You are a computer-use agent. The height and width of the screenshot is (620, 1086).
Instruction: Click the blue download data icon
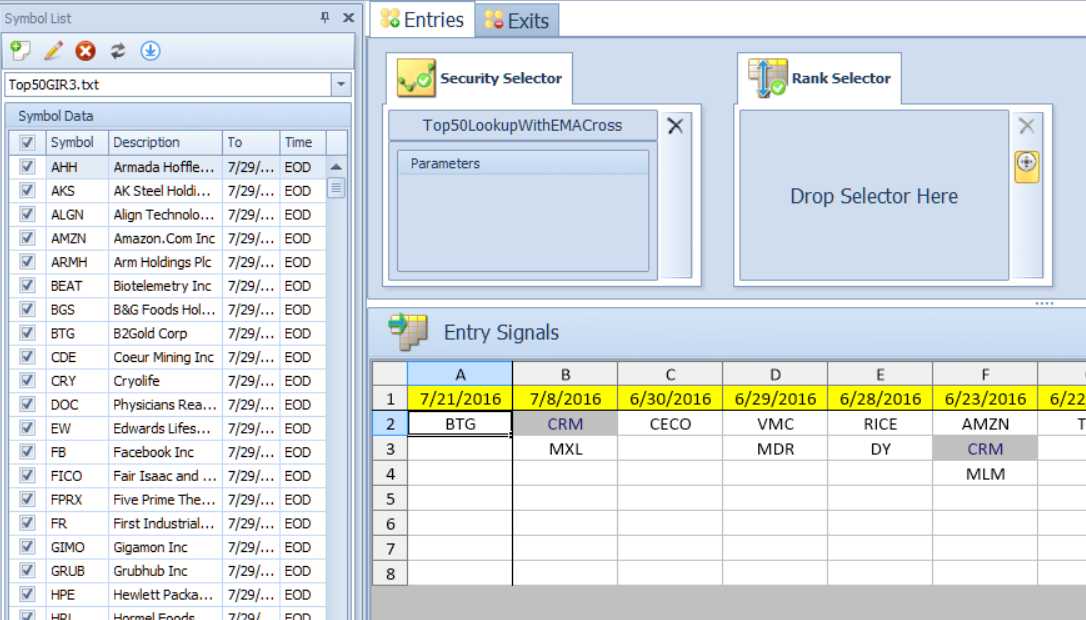click(150, 51)
